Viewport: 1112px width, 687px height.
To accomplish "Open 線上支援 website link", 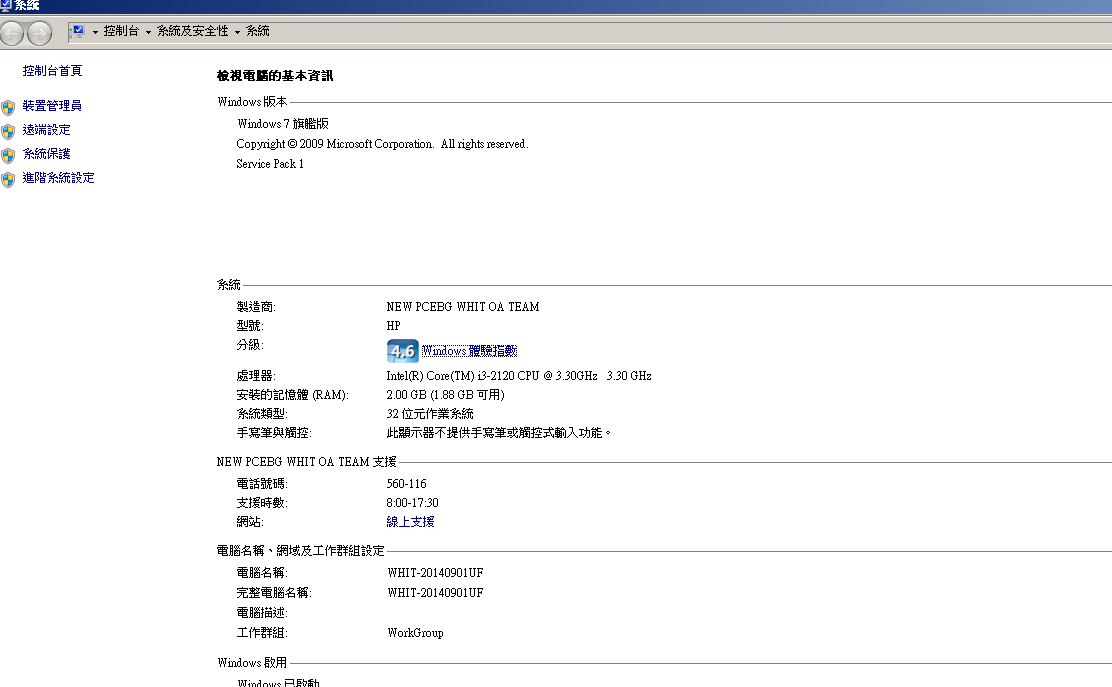I will click(x=410, y=522).
